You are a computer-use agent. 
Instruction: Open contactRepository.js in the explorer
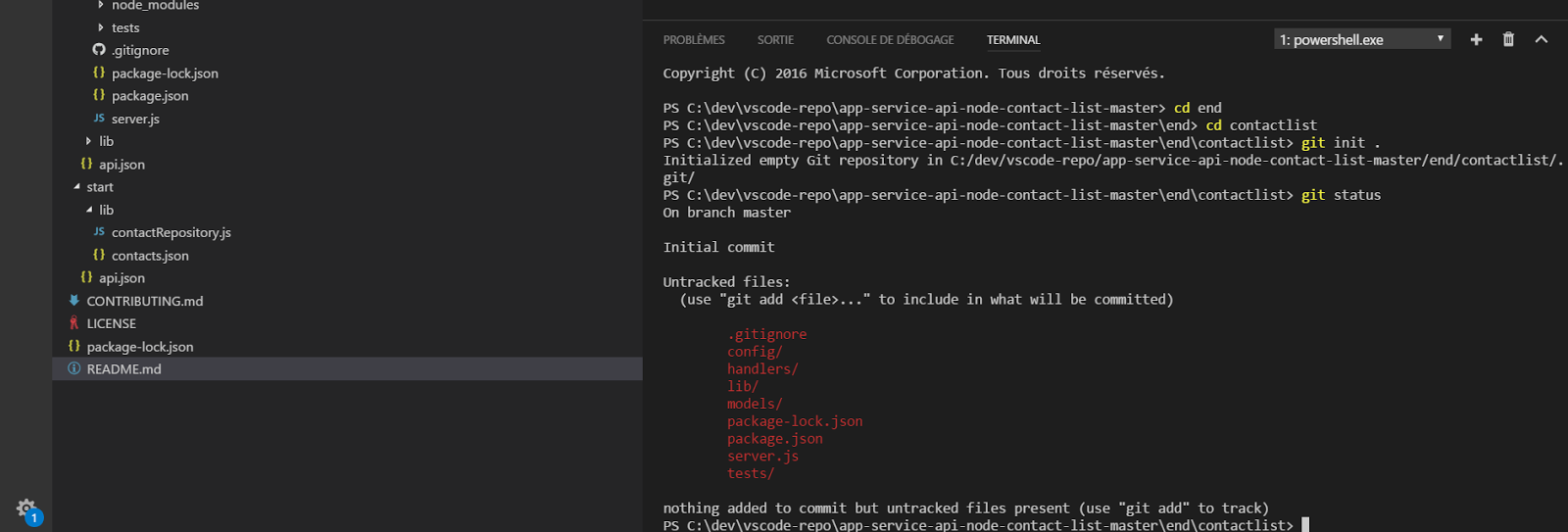click(171, 232)
